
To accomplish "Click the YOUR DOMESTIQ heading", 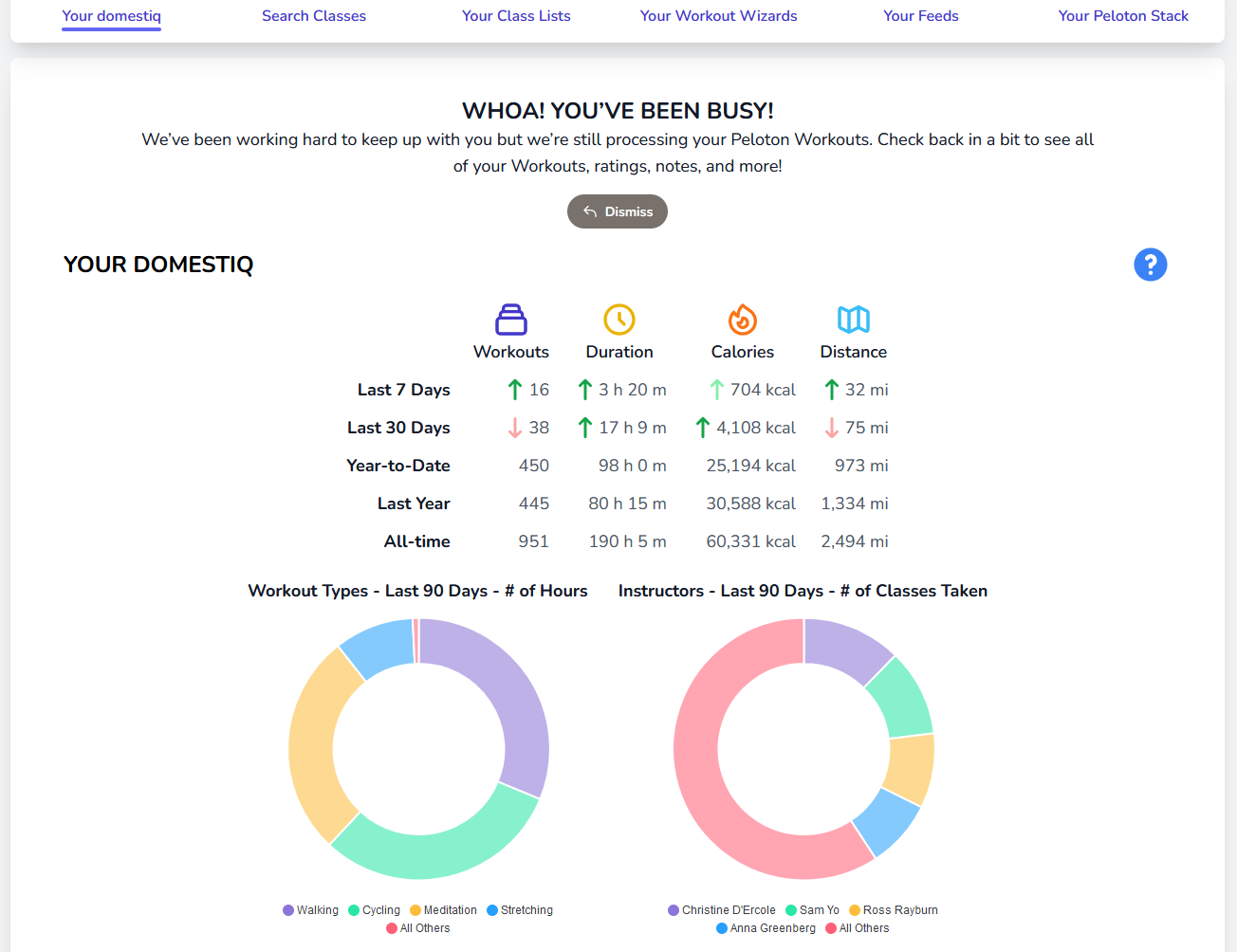I will [158, 265].
